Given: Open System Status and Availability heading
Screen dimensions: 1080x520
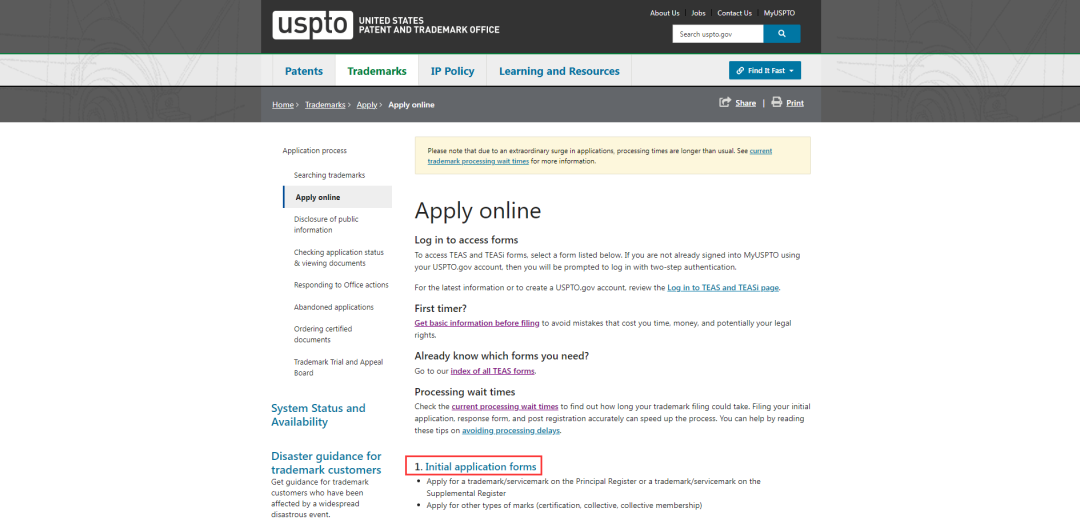Looking at the screenshot, I should (318, 415).
